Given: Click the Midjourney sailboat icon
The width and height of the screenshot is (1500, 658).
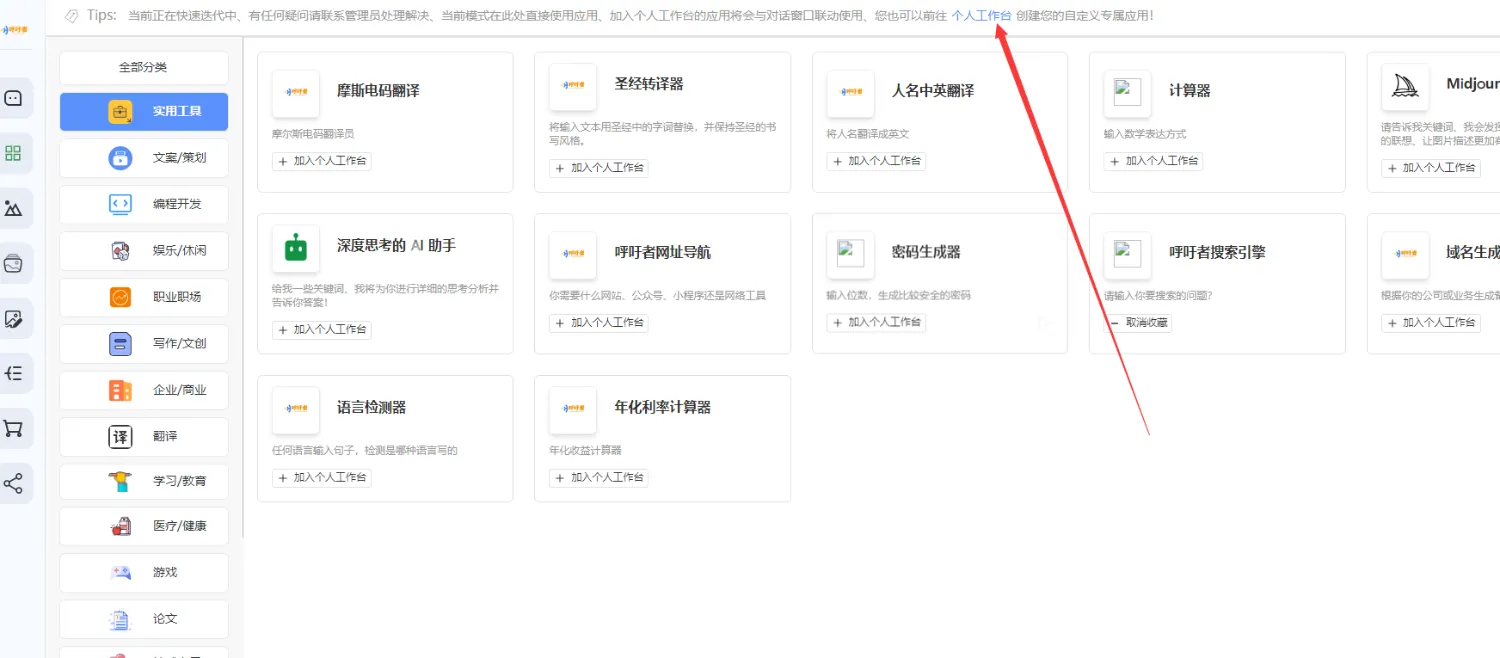Looking at the screenshot, I should tap(1405, 88).
